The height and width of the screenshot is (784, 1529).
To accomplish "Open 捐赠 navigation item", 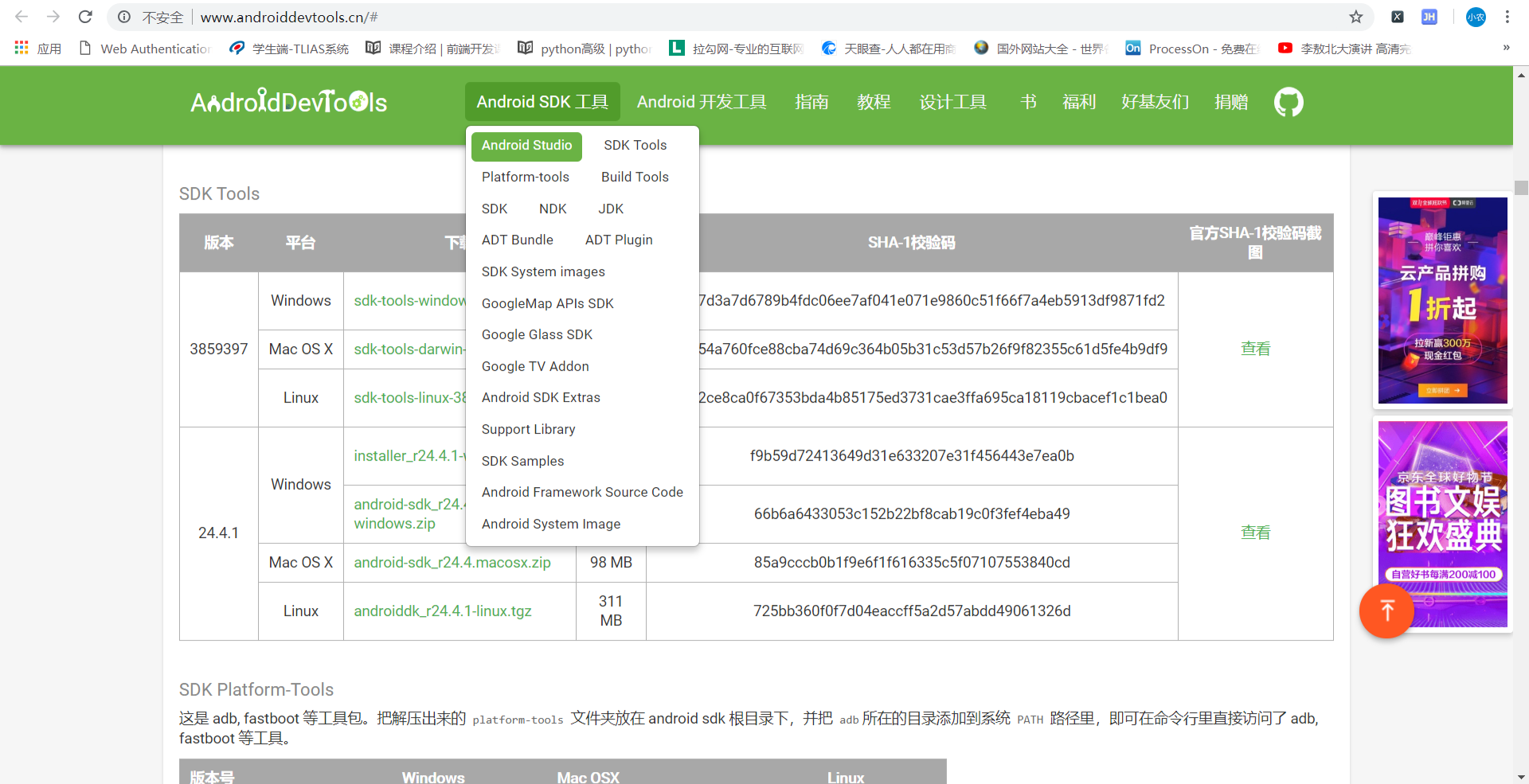I will (1231, 102).
